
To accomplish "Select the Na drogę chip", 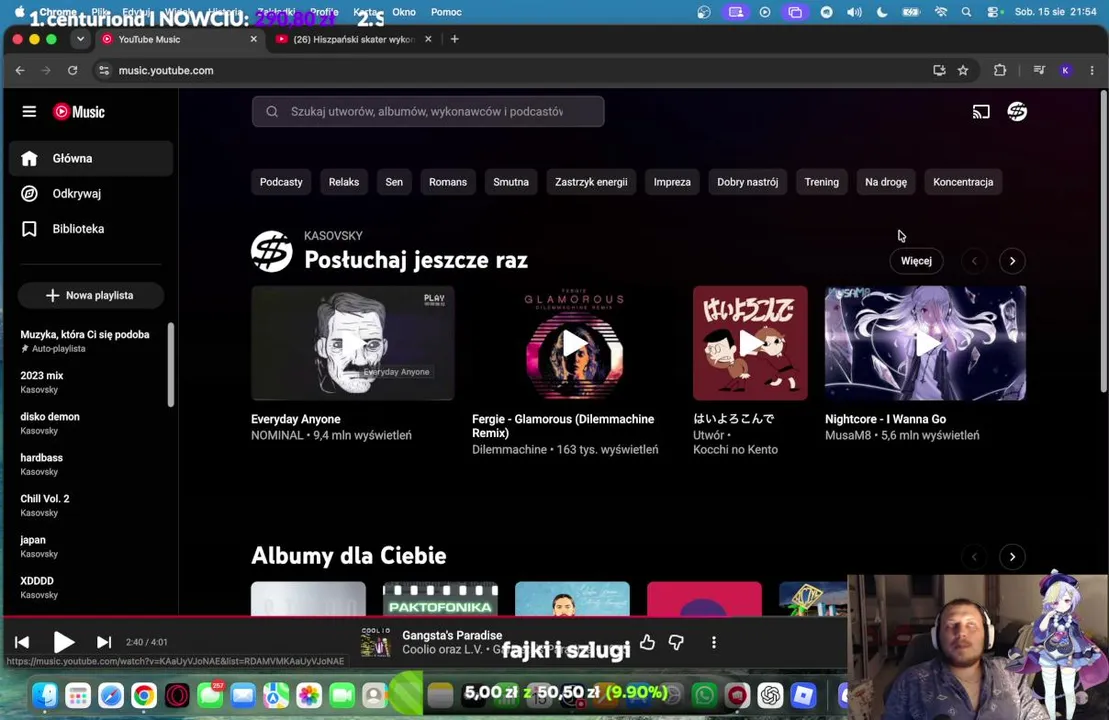I will coord(886,182).
